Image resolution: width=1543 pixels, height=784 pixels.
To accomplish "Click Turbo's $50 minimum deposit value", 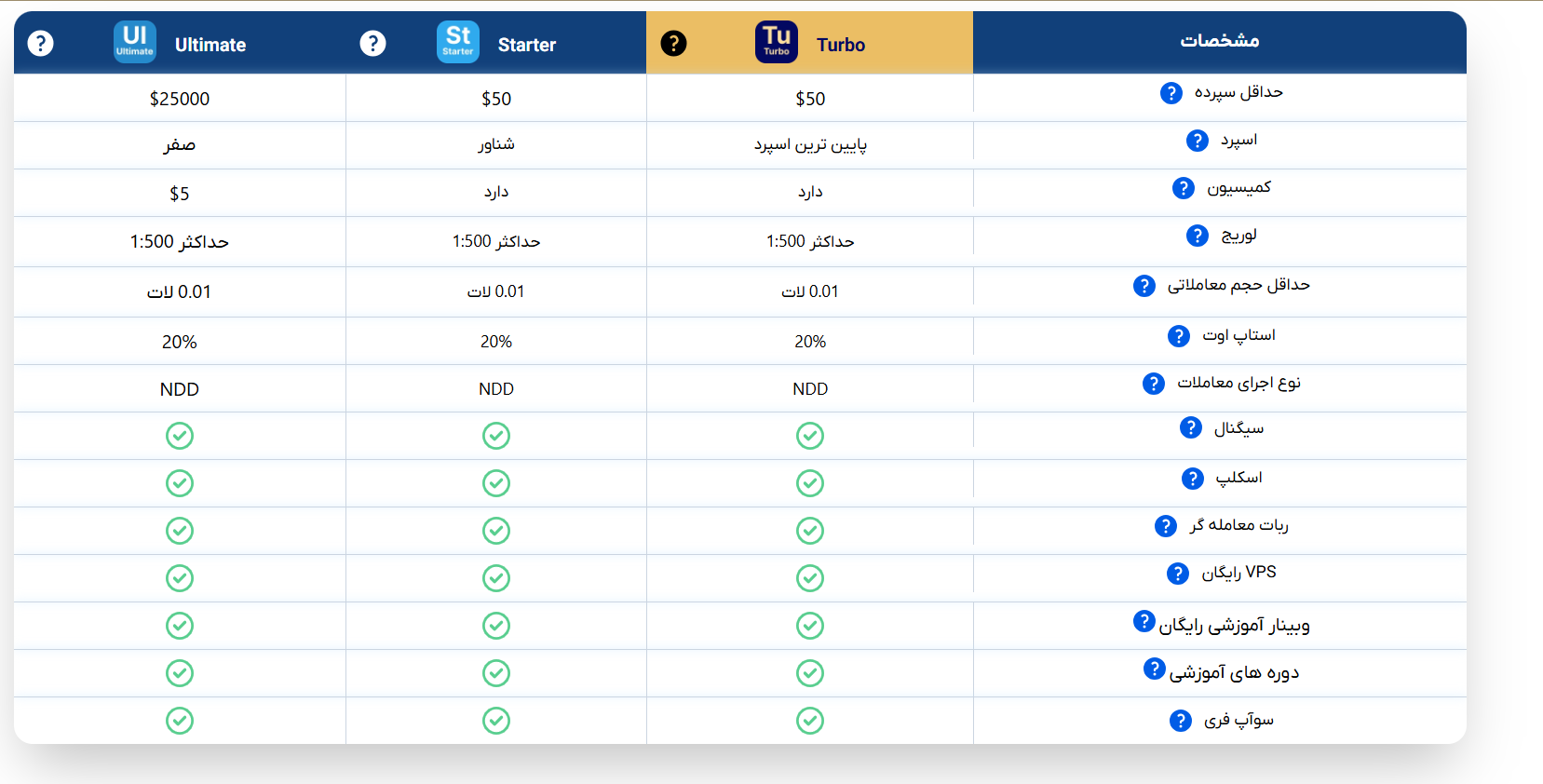I will pos(810,99).
